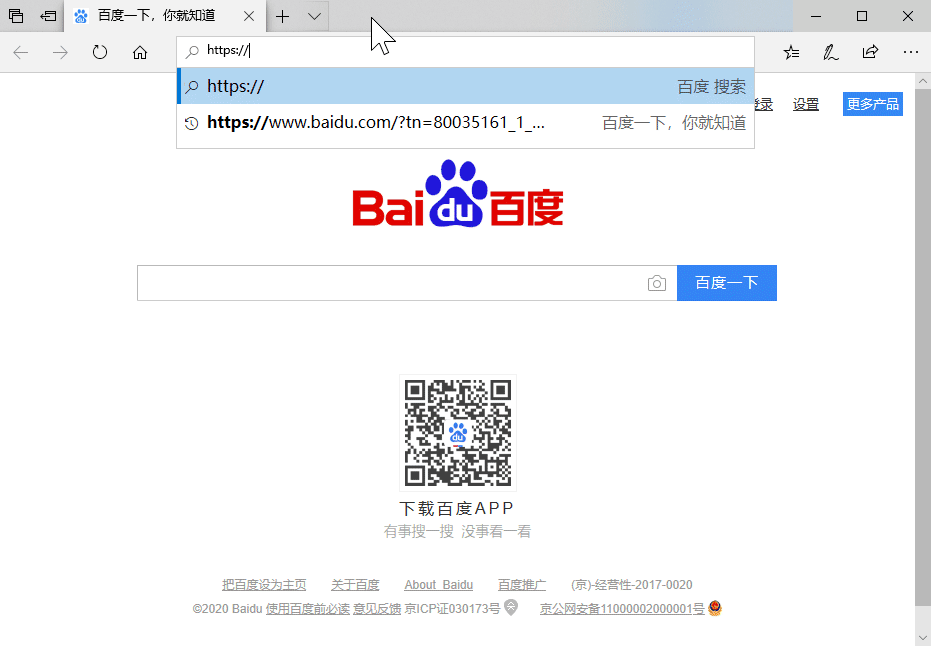Click the police badge icon in footer

click(715, 608)
